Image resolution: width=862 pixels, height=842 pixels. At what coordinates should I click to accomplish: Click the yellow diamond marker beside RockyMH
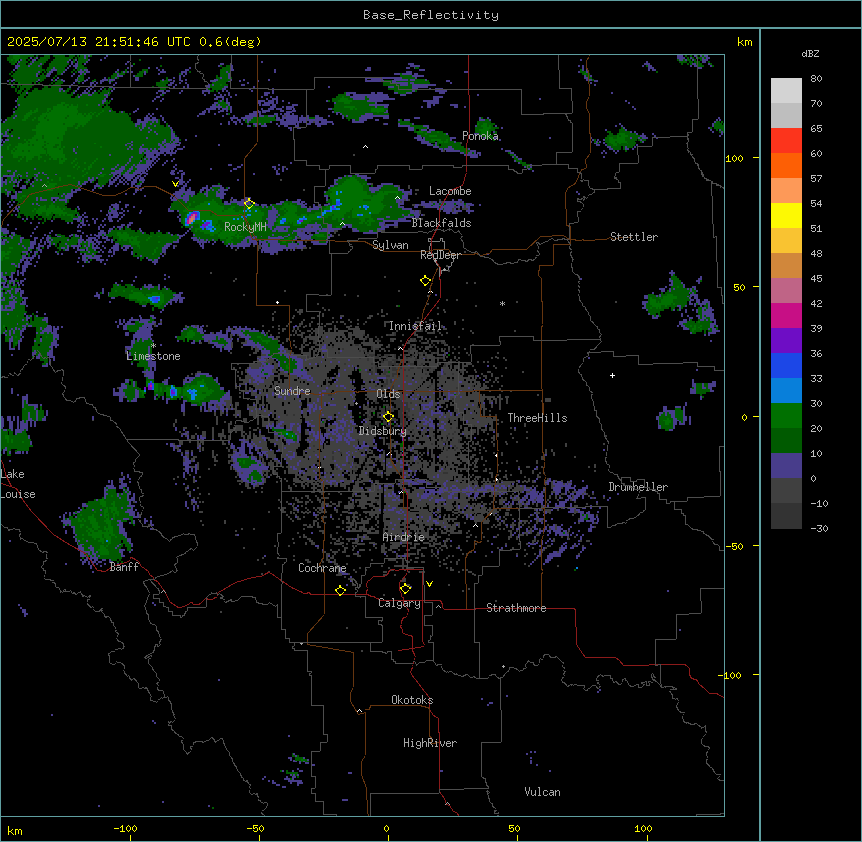(249, 204)
